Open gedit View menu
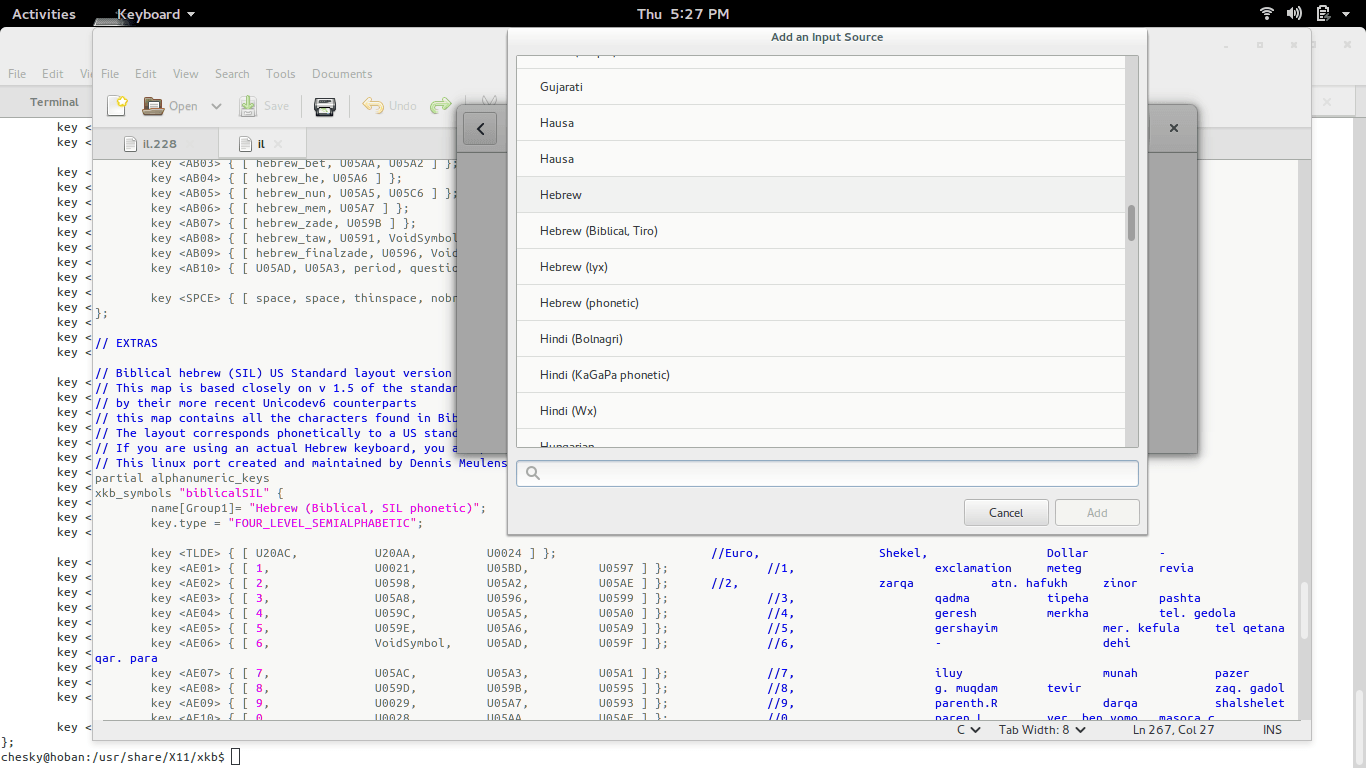Screen dimensions: 1366x768 point(186,74)
